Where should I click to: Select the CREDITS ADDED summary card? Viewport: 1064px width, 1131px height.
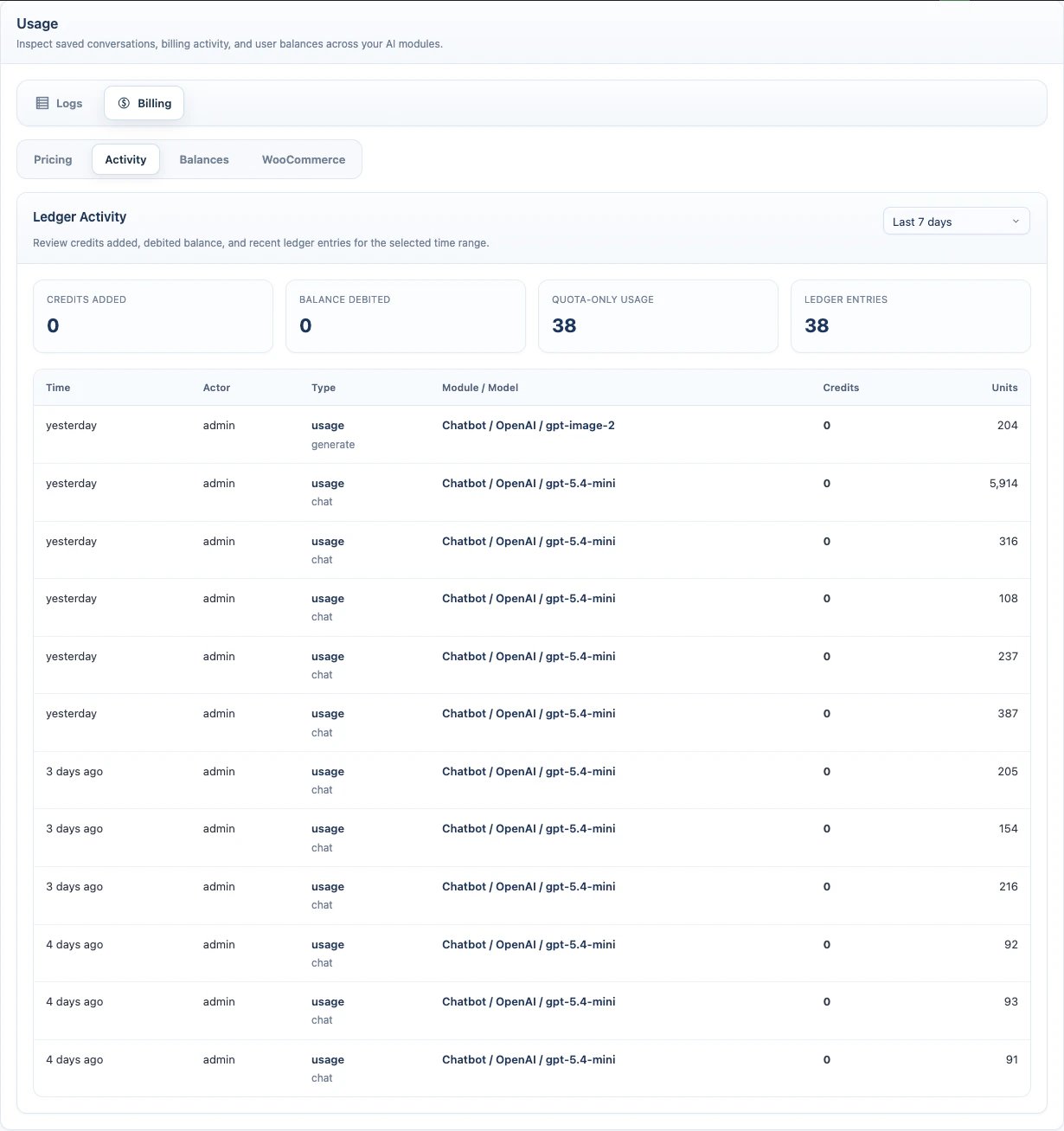[153, 316]
